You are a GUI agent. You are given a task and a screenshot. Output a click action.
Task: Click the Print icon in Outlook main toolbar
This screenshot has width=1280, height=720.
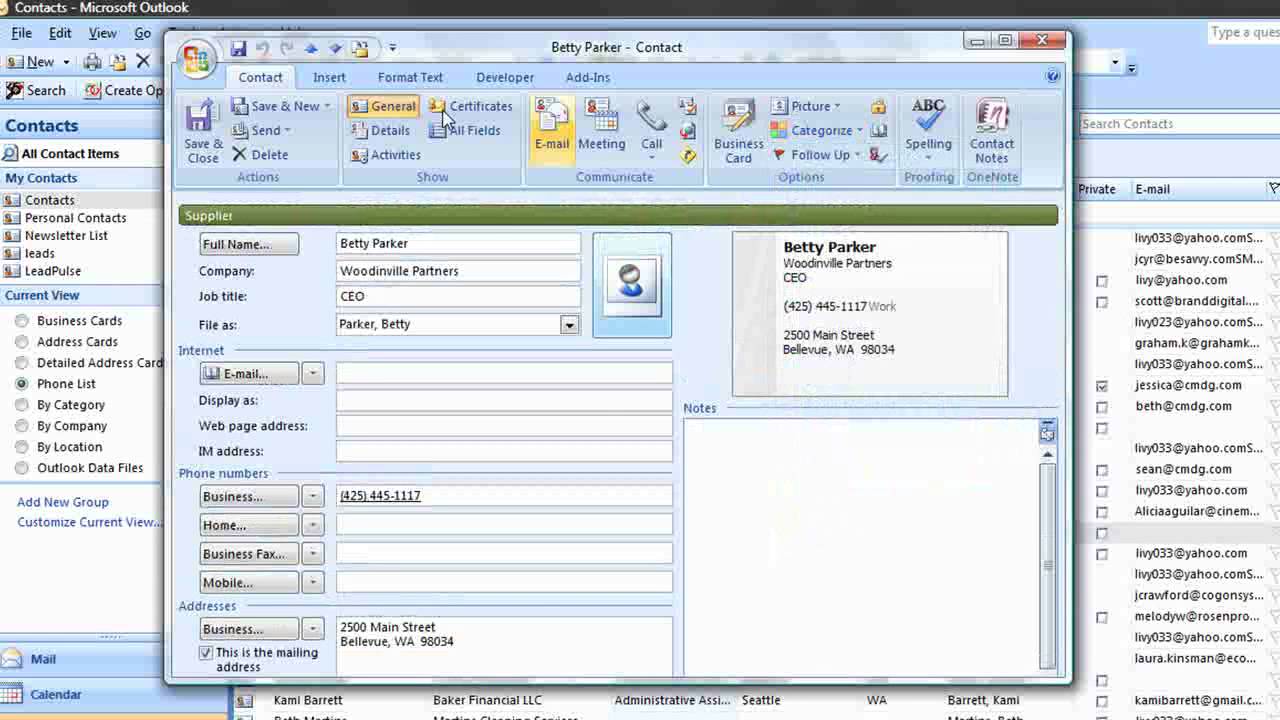click(92, 62)
